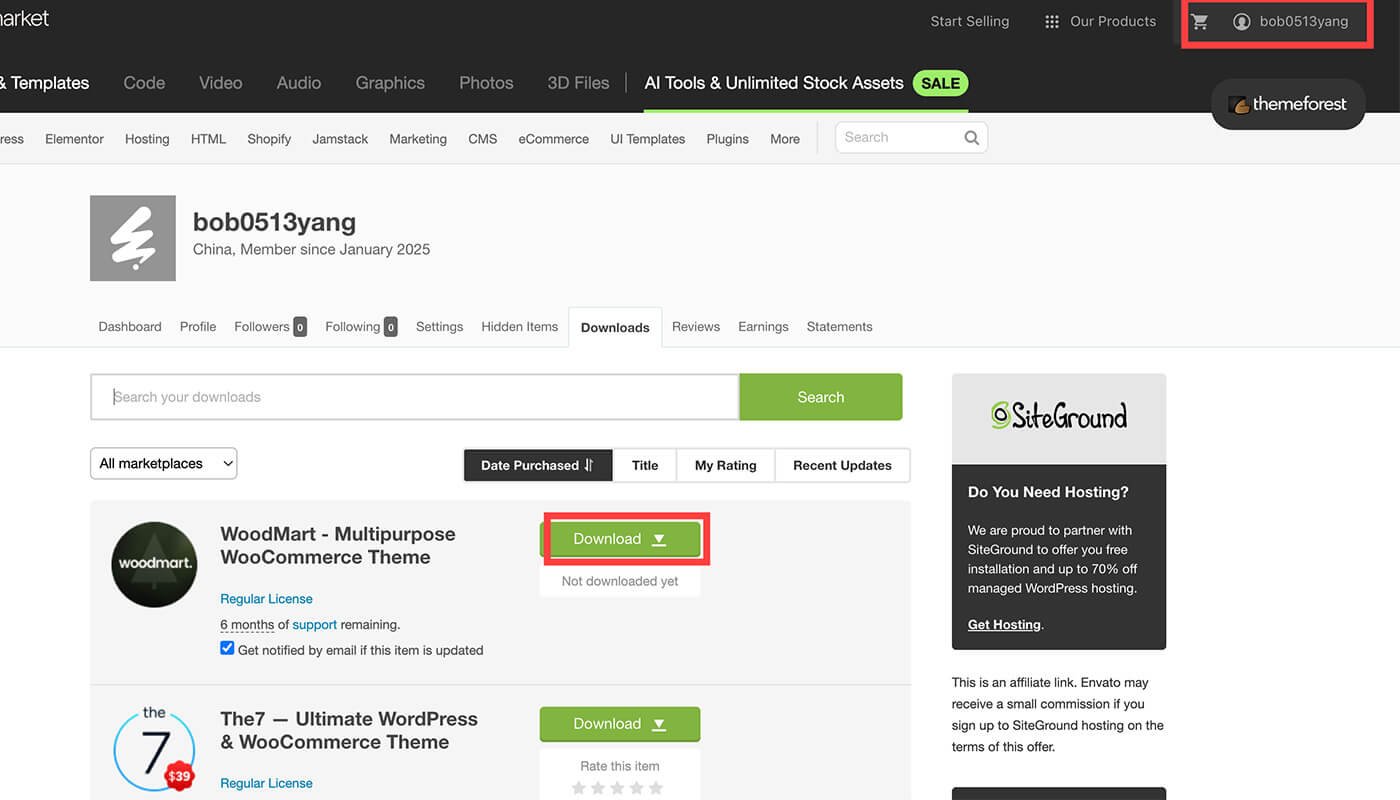Open the WoodMart Download dropdown button
The image size is (1400, 800).
(x=620, y=539)
